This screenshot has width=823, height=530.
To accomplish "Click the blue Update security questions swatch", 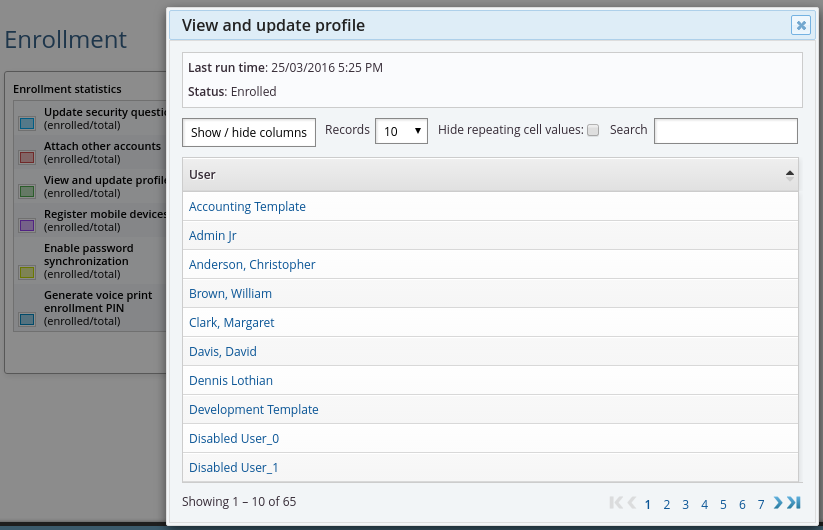I will pyautogui.click(x=27, y=124).
